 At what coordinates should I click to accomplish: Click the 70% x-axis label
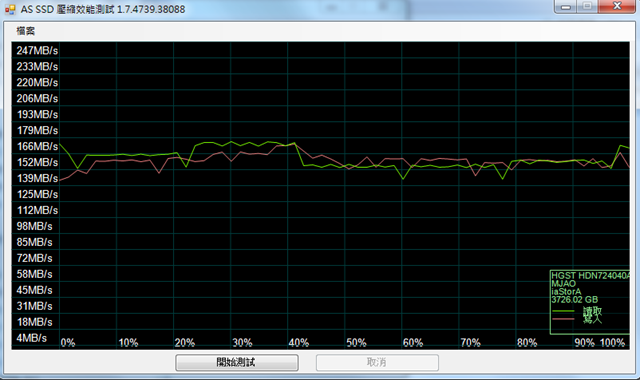pos(470,342)
